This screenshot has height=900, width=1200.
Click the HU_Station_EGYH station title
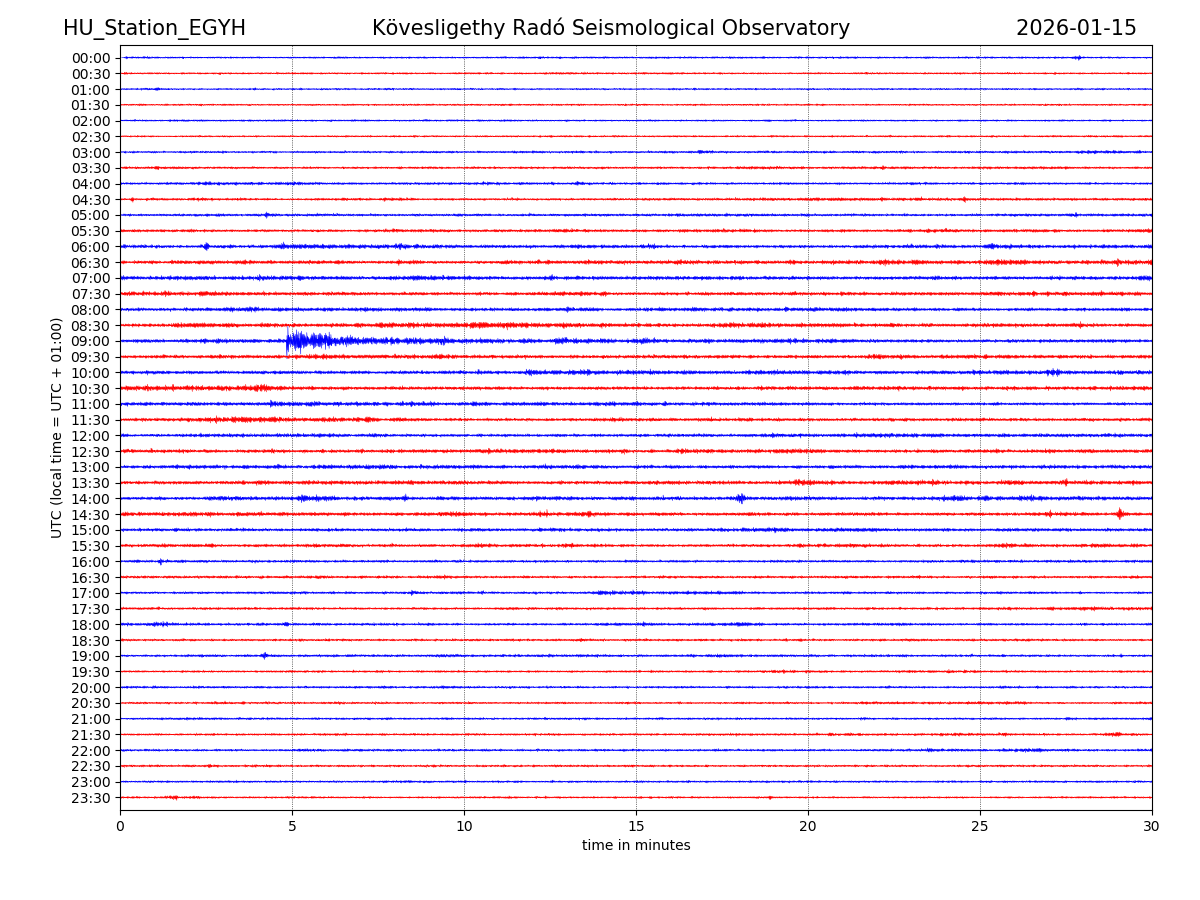154,29
